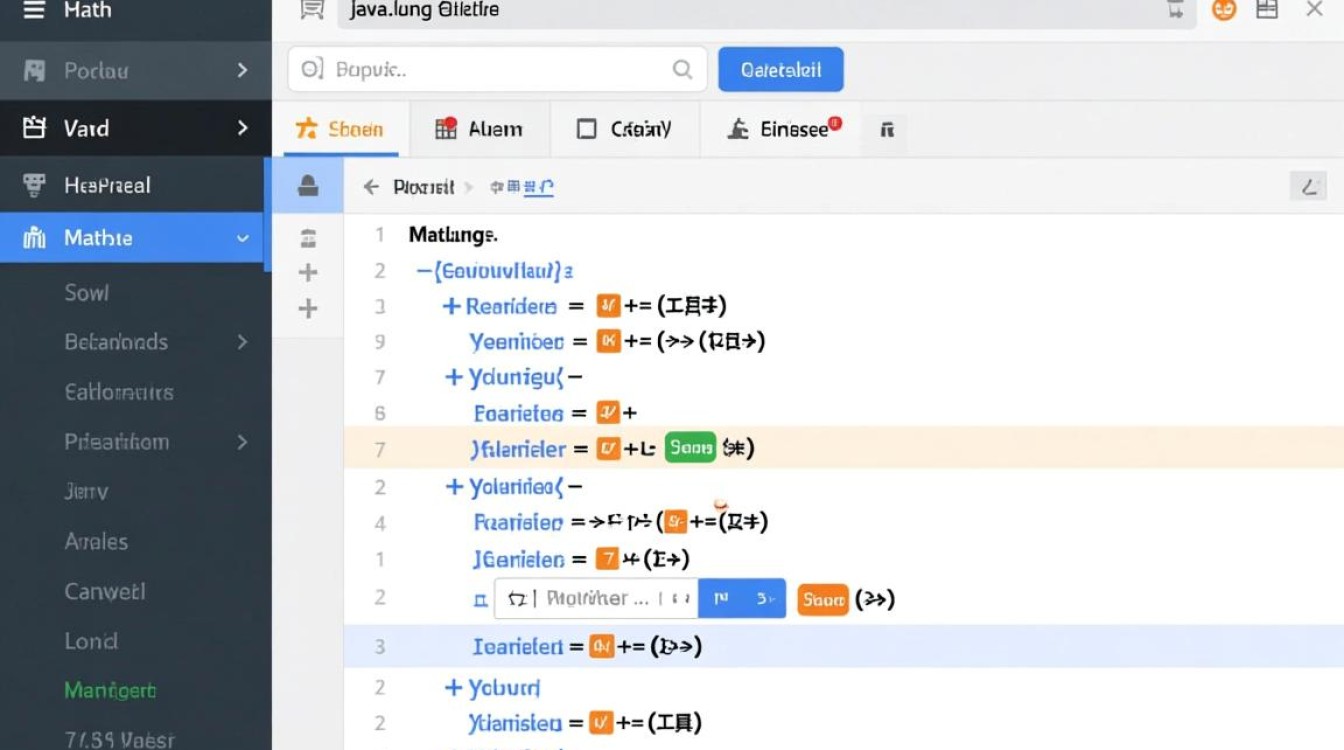Open the Einesee tab
The width and height of the screenshot is (1344, 750).
click(783, 129)
